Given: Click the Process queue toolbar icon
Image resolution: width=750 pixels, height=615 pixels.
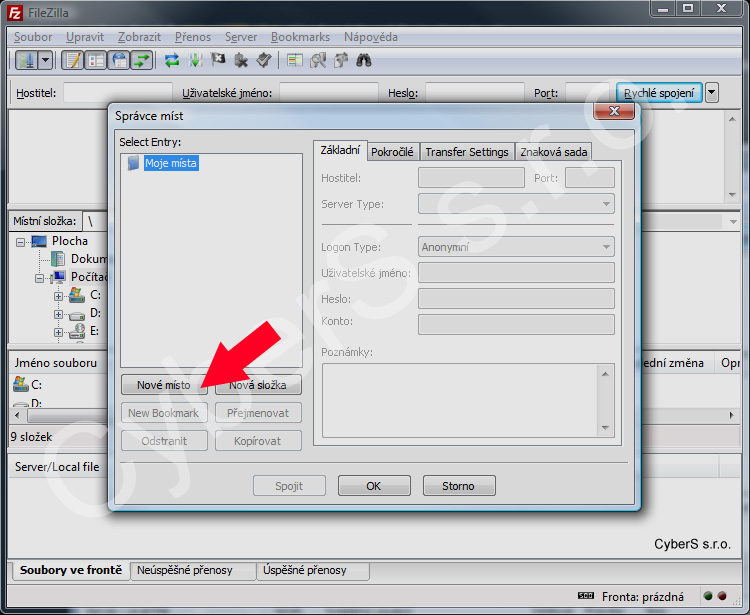Looking at the screenshot, I should click(195, 60).
